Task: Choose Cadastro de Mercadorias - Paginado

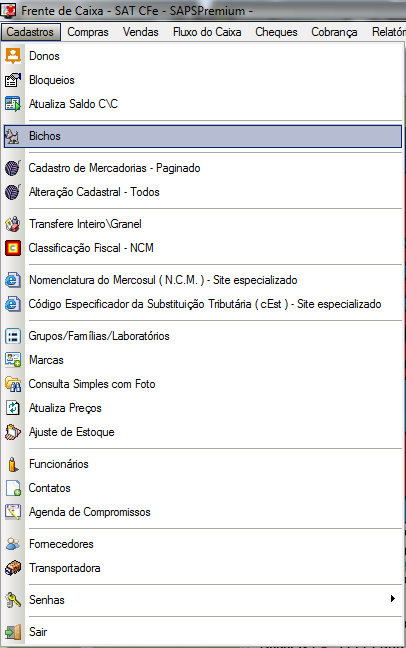Action: [114, 168]
